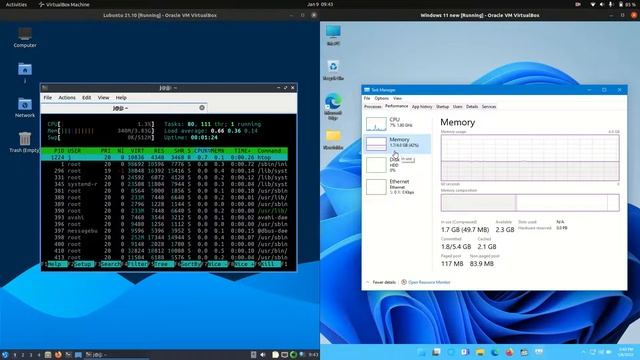Open the VirtualBox Machine app menu
The image size is (640, 360).
64,4
